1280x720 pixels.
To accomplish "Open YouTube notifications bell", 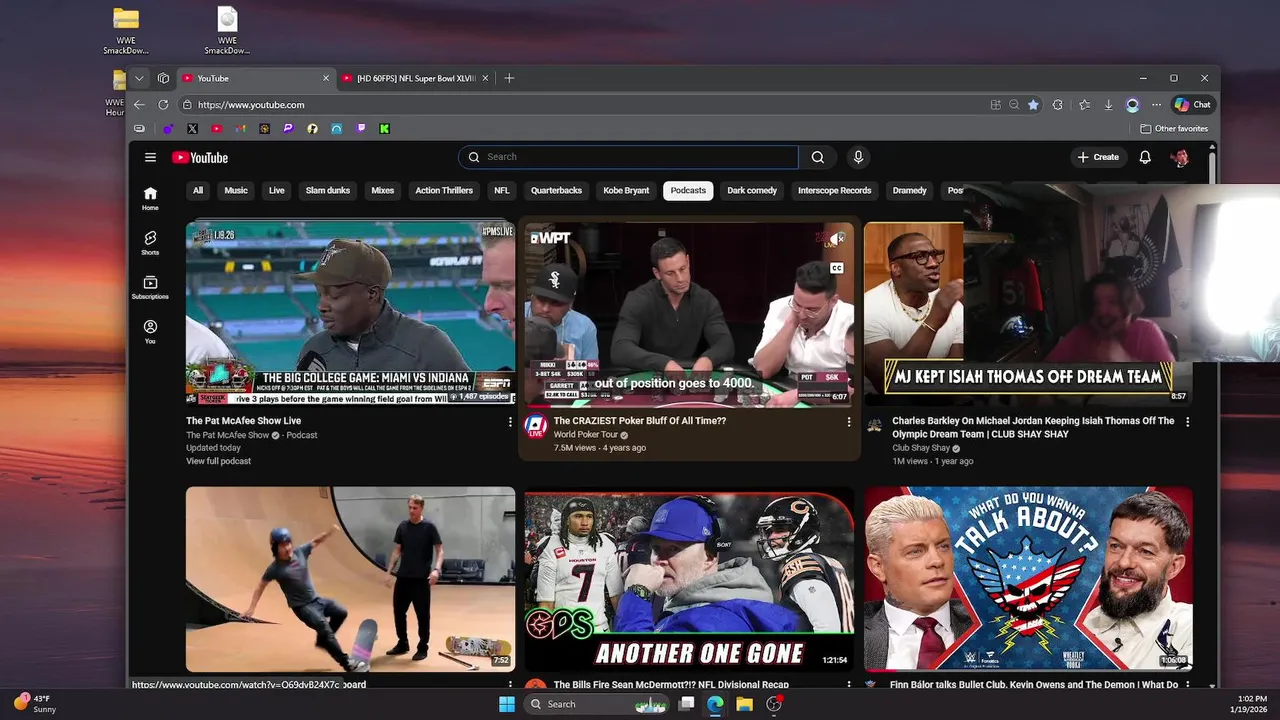I will point(1145,157).
